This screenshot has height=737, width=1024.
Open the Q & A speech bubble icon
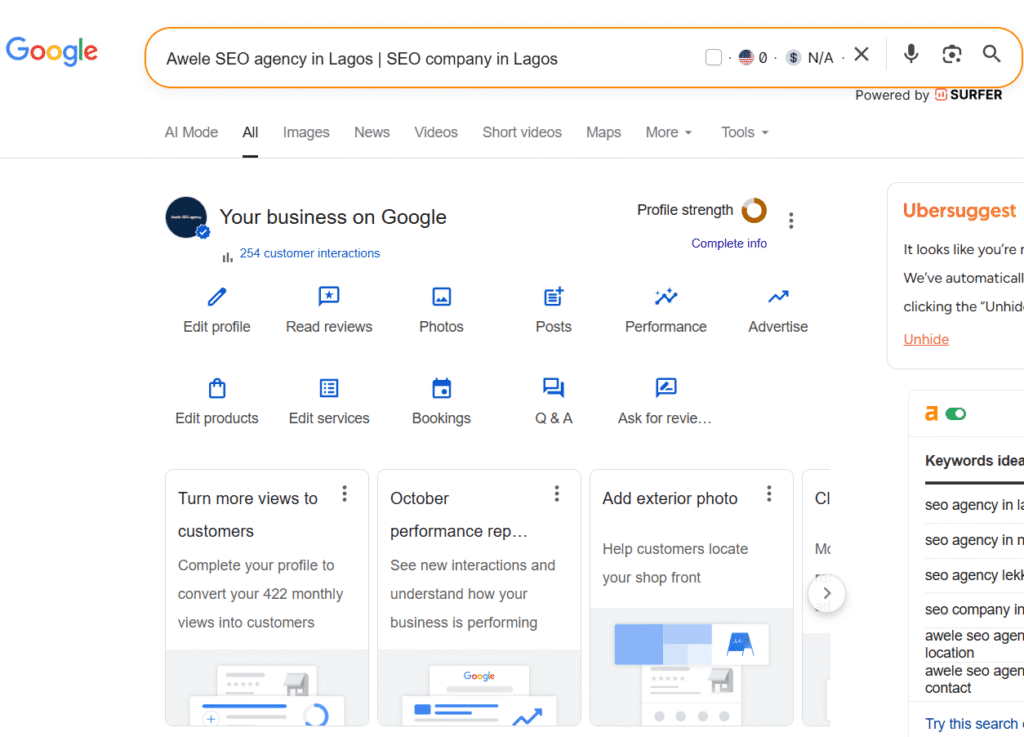pos(553,389)
